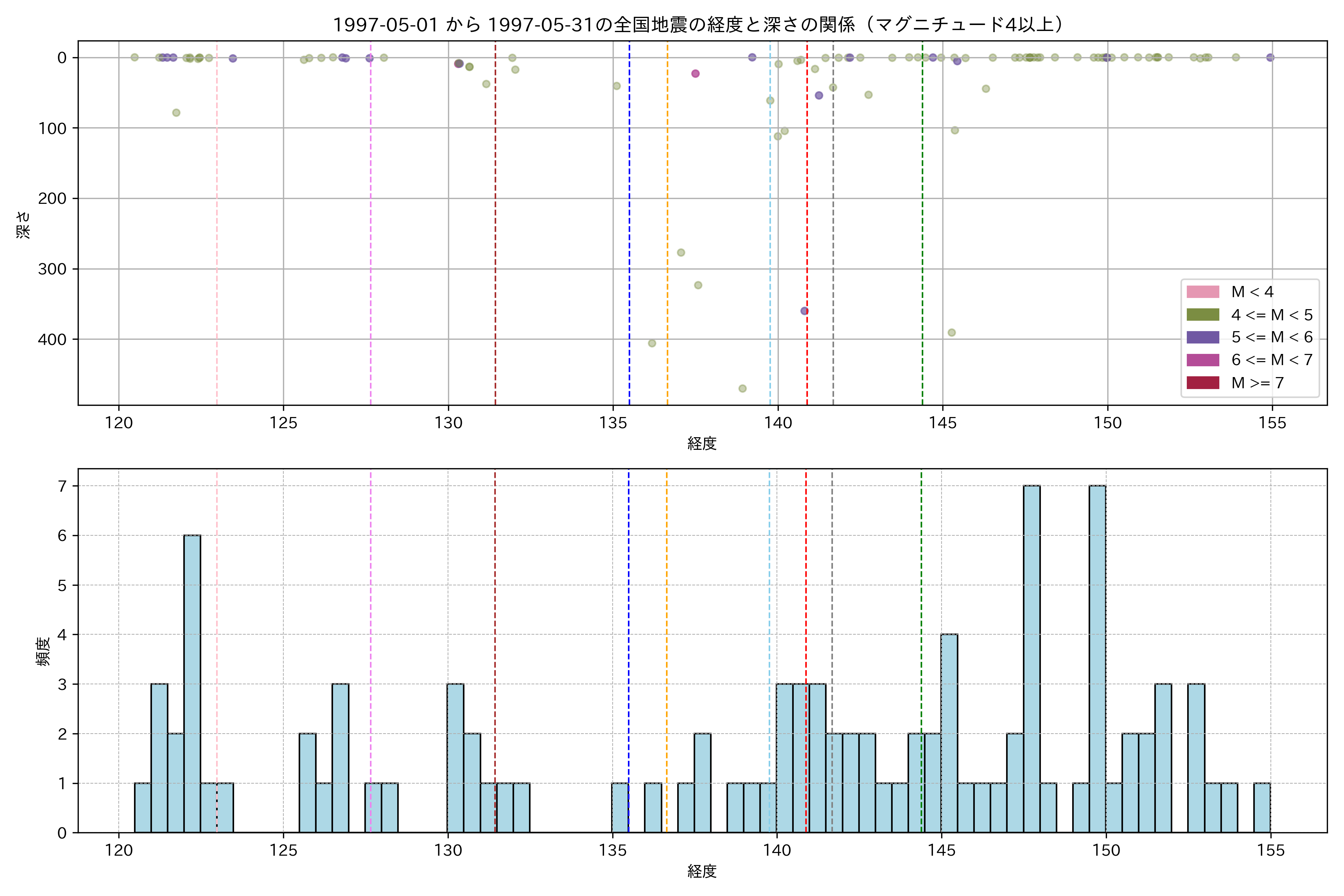Image resolution: width=1344 pixels, height=896 pixels.
Task: Click the height-4 bar near longitude 145
Action: tap(949, 733)
